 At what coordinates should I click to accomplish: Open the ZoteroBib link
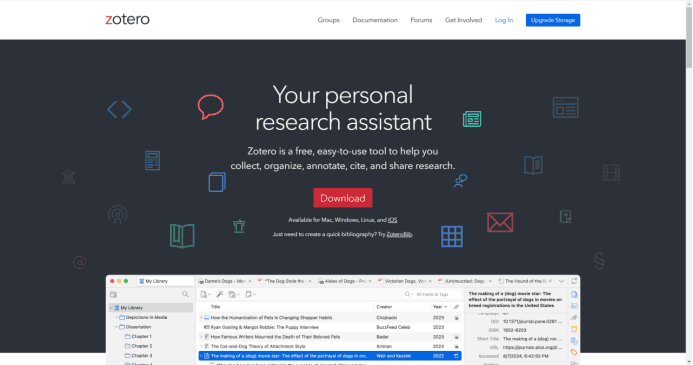[x=399, y=234]
